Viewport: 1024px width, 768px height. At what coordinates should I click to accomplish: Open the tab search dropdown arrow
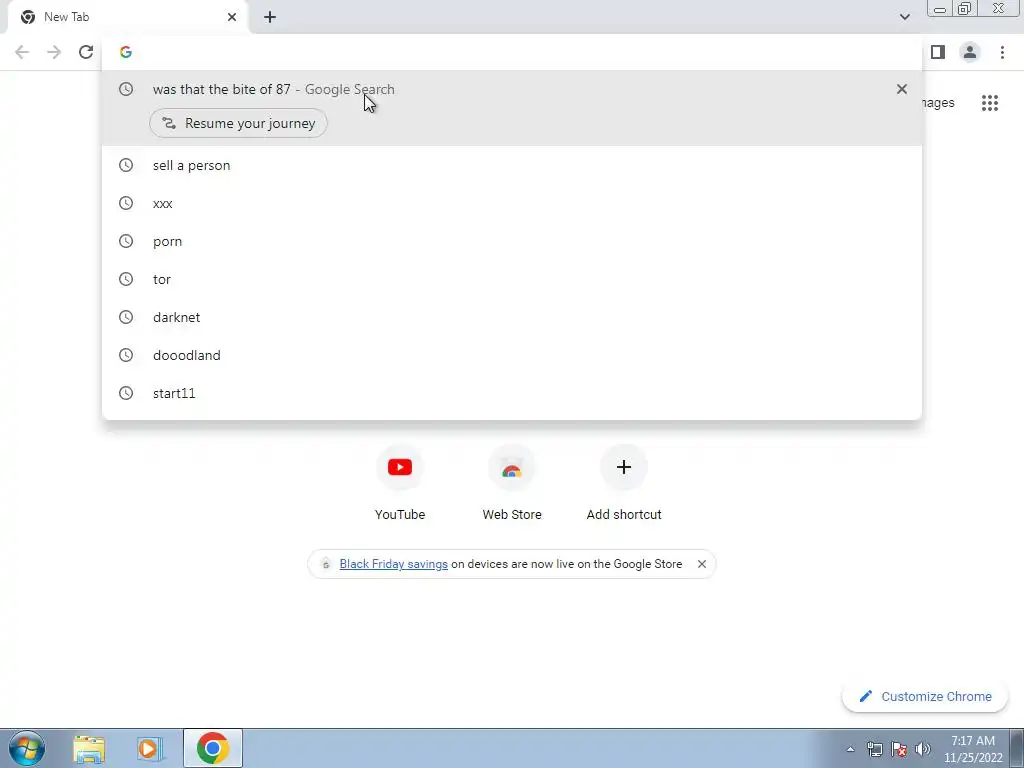click(904, 17)
